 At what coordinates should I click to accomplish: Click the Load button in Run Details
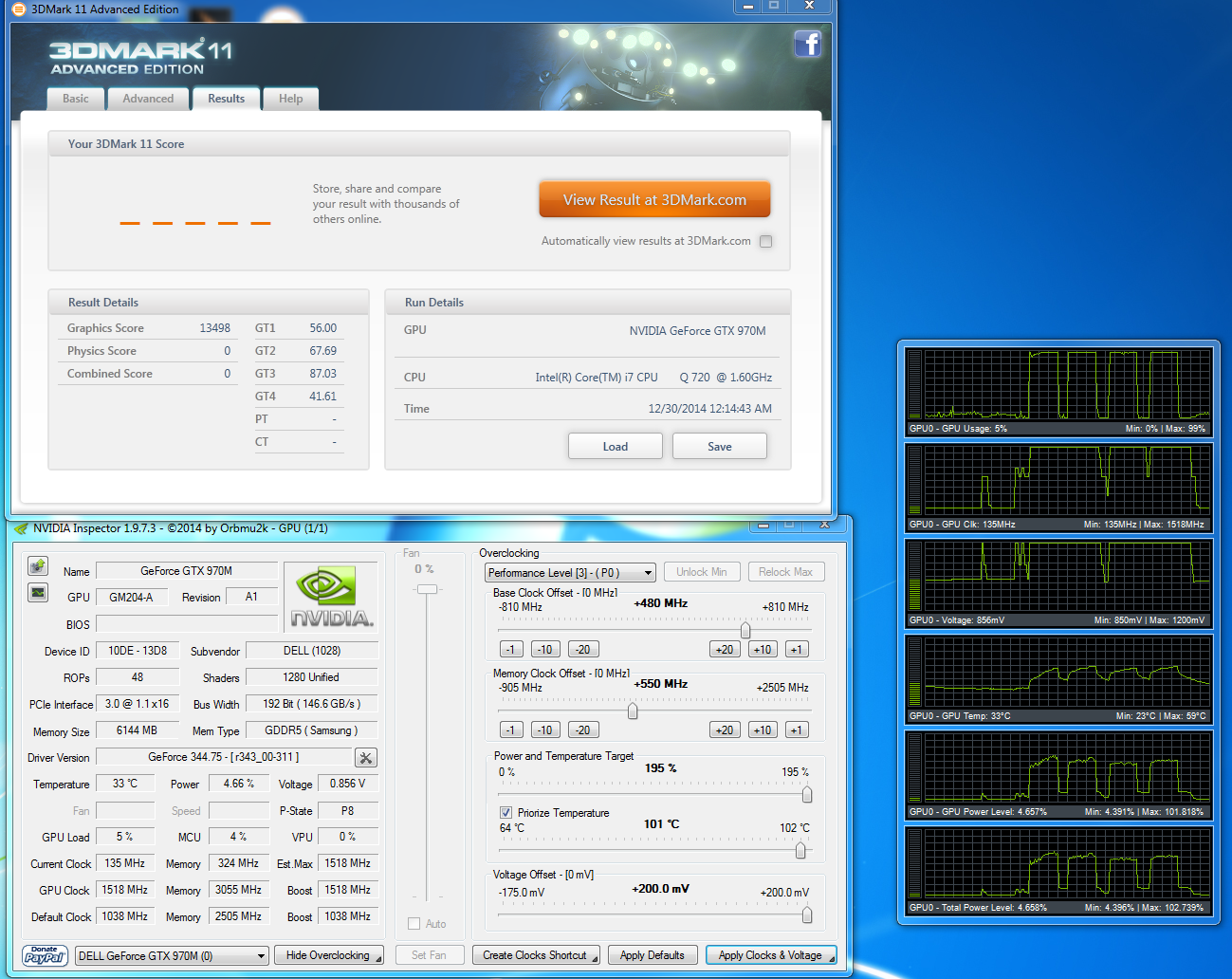(616, 447)
